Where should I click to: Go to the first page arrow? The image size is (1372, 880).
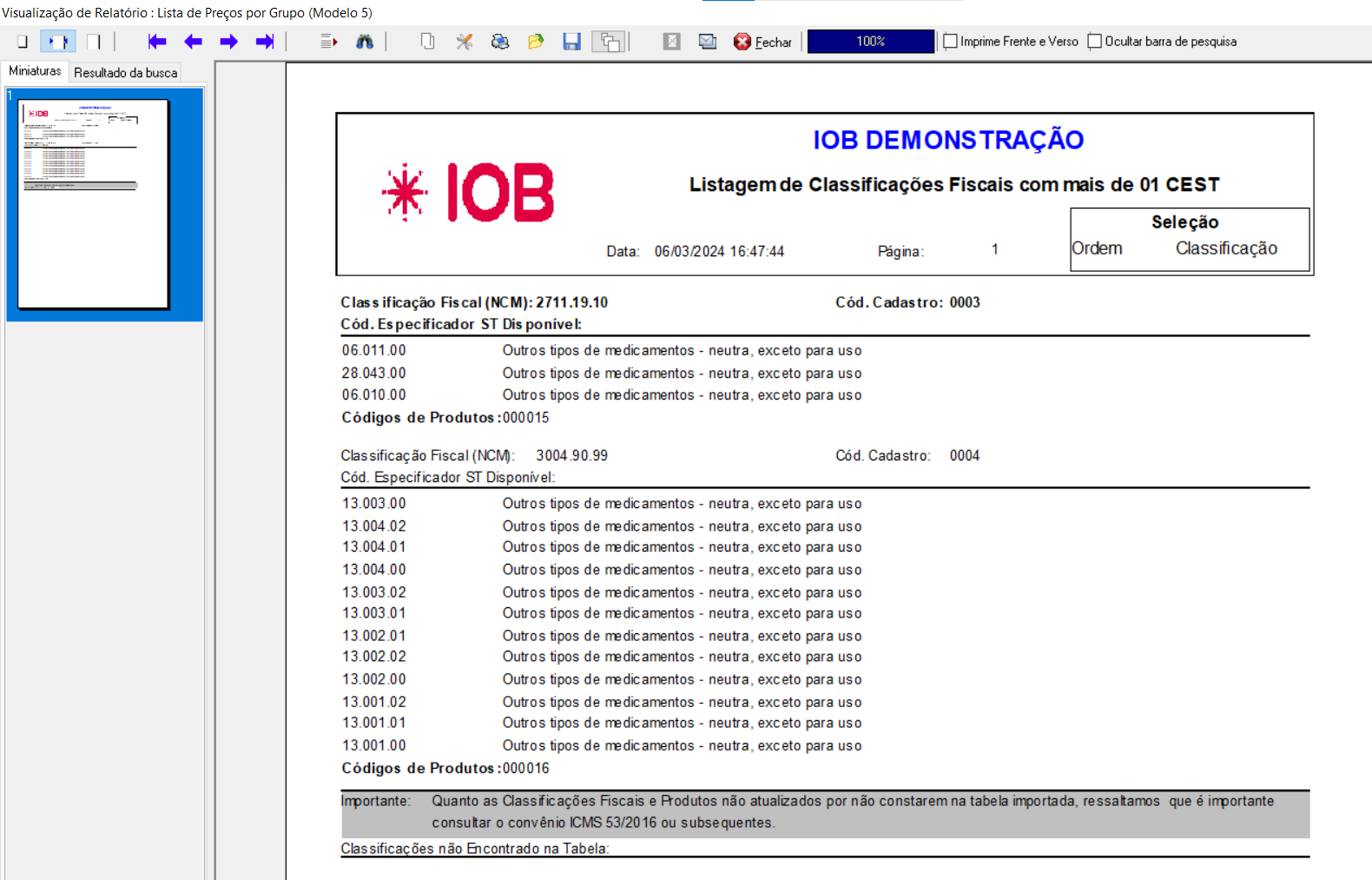[156, 42]
